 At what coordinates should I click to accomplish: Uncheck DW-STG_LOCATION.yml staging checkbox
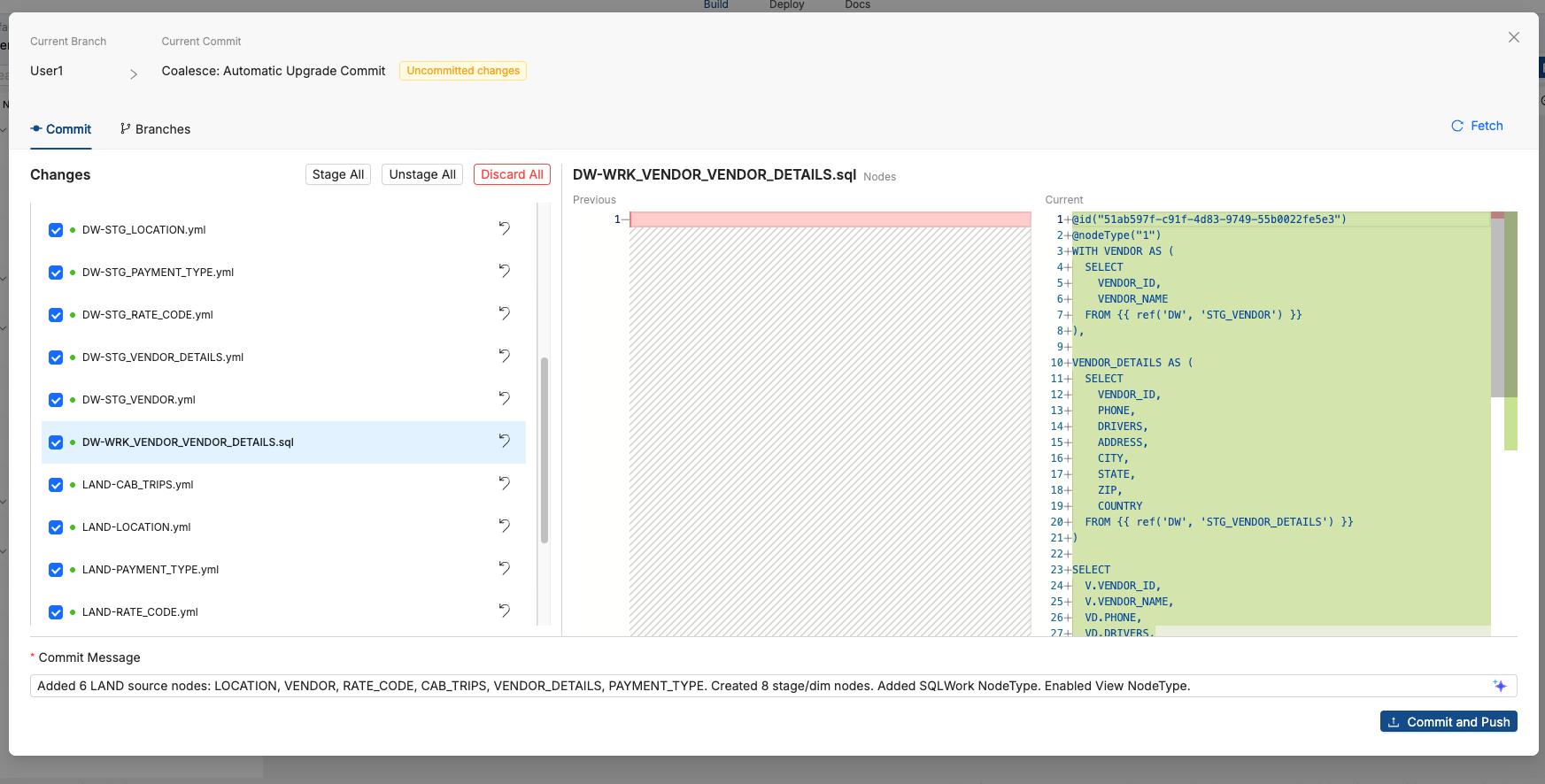click(56, 230)
